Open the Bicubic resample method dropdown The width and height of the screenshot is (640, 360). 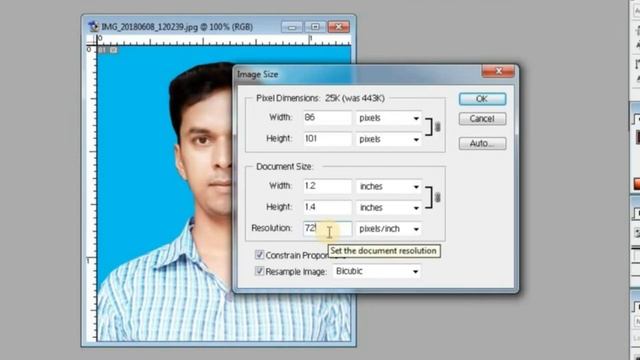coord(377,271)
